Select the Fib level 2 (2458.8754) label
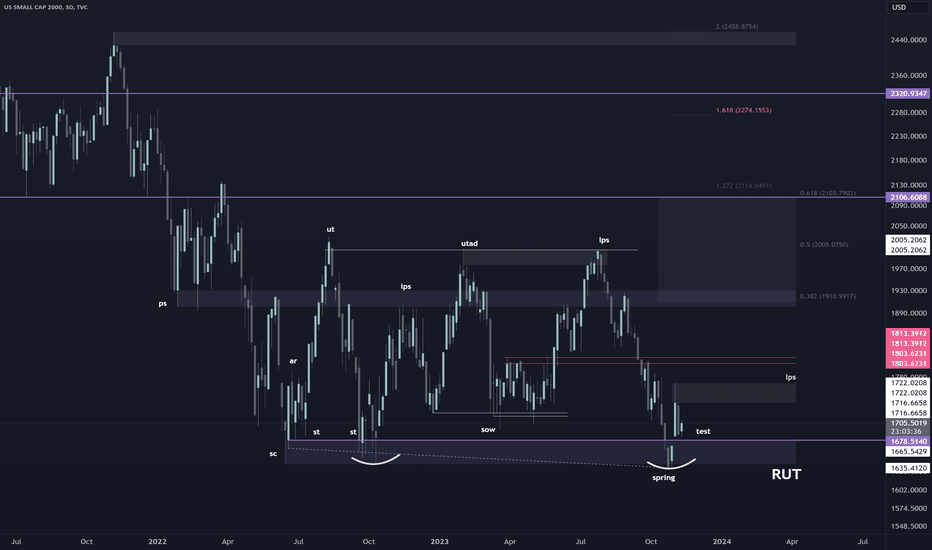Image resolution: width=932 pixels, height=550 pixels. pyautogui.click(x=737, y=27)
